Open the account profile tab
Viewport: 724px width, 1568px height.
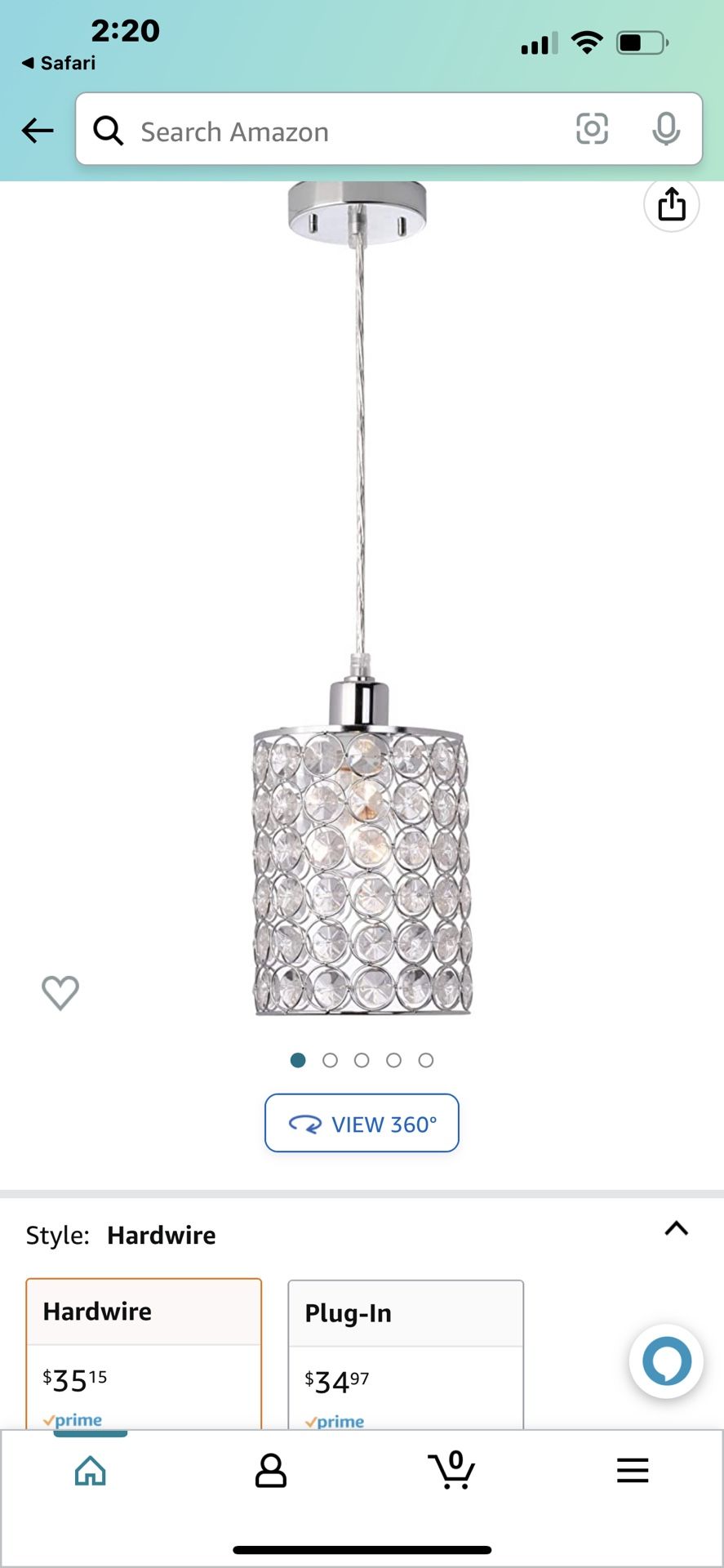[x=271, y=1470]
